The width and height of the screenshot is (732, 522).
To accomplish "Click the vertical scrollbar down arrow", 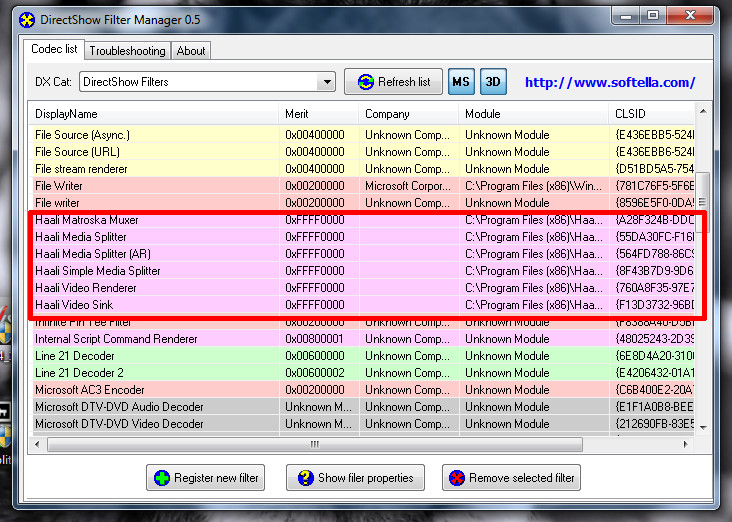I will click(x=703, y=428).
